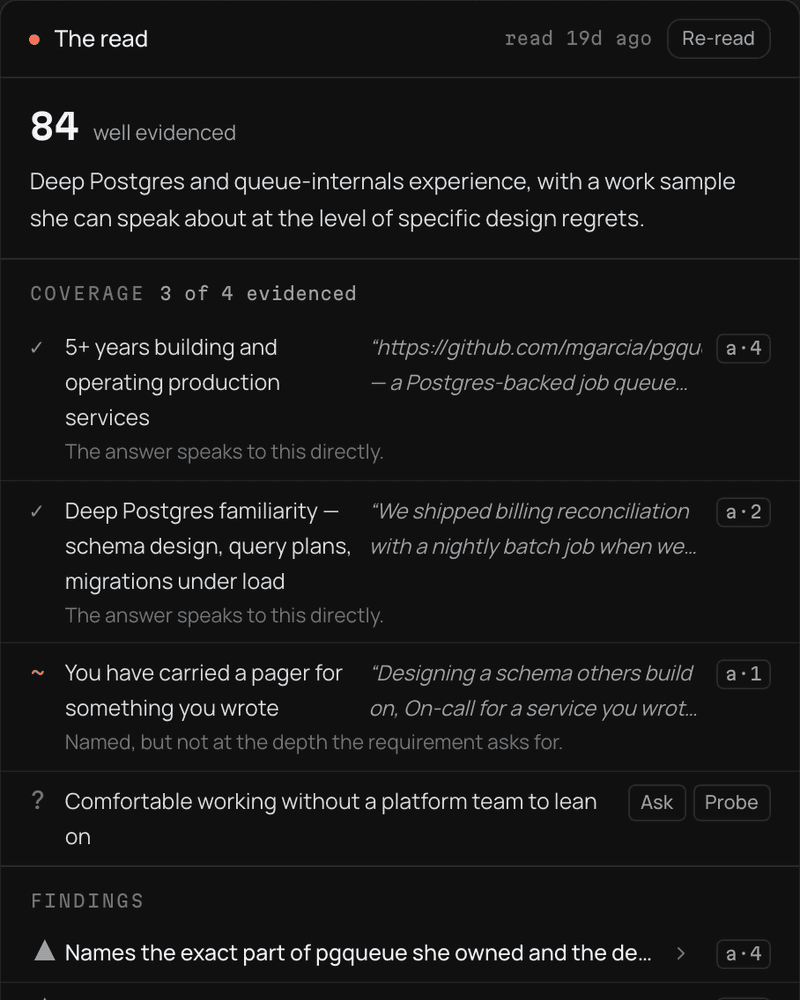Click the orange status dot beside The read

tap(34, 40)
